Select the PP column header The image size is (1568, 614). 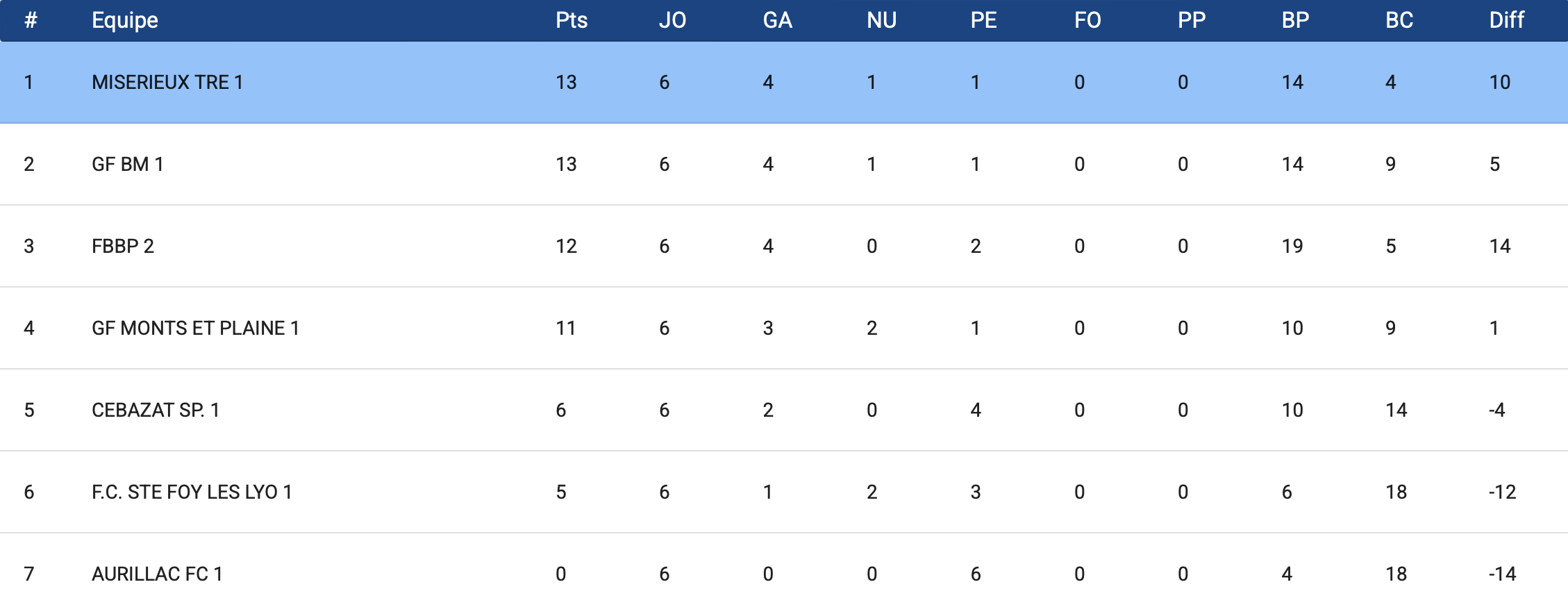[x=1192, y=20]
